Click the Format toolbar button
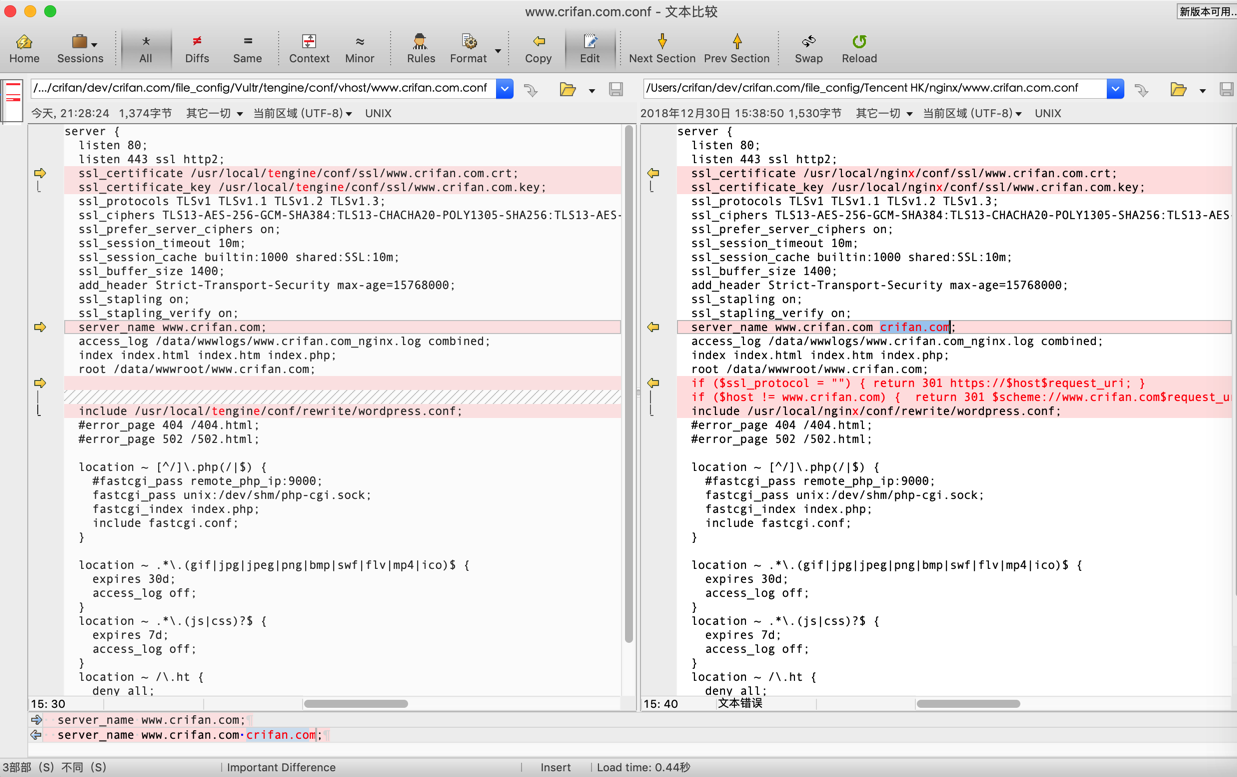Image resolution: width=1237 pixels, height=777 pixels. point(468,48)
